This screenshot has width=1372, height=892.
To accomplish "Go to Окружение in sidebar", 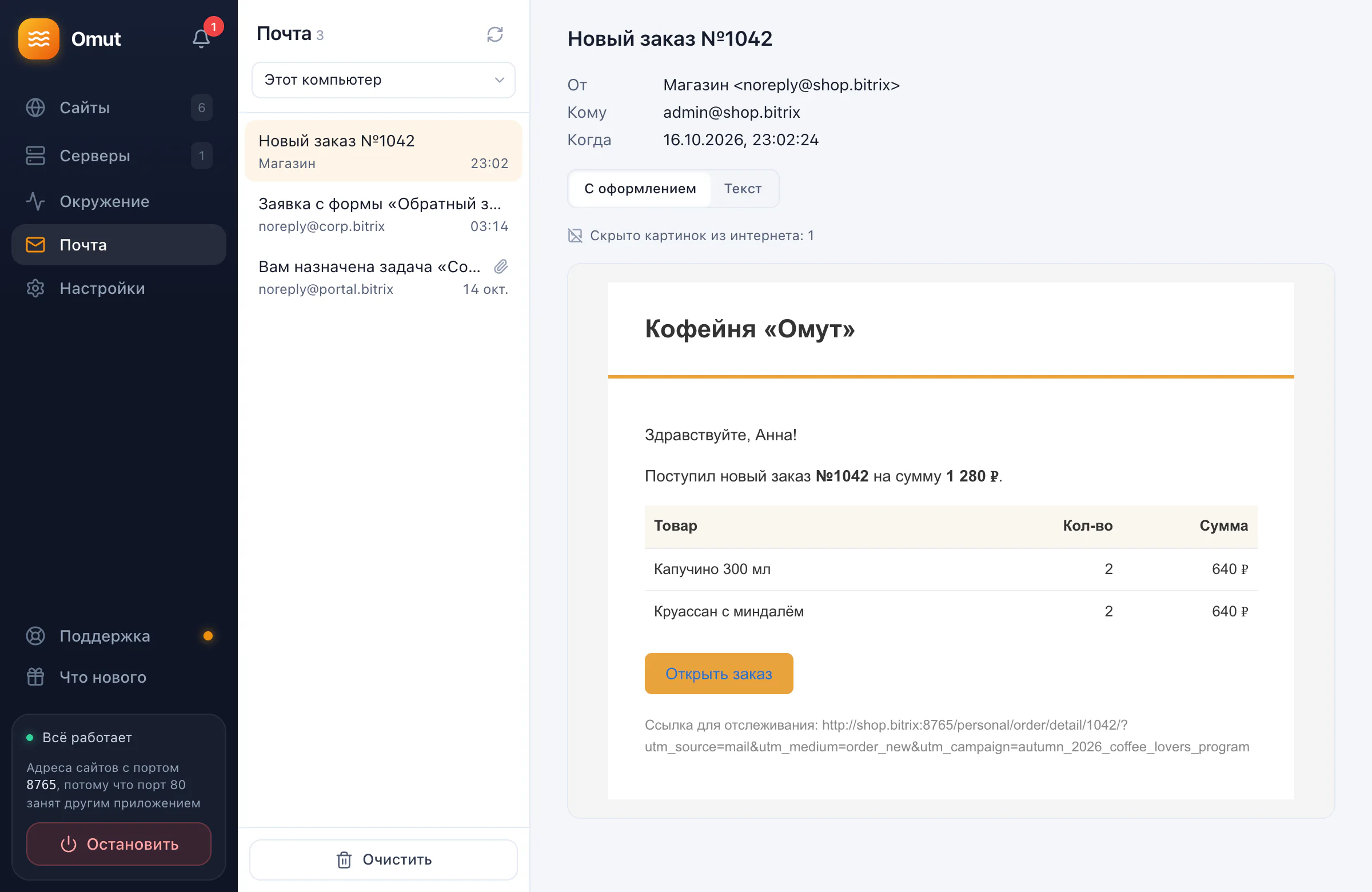I will pos(119,201).
